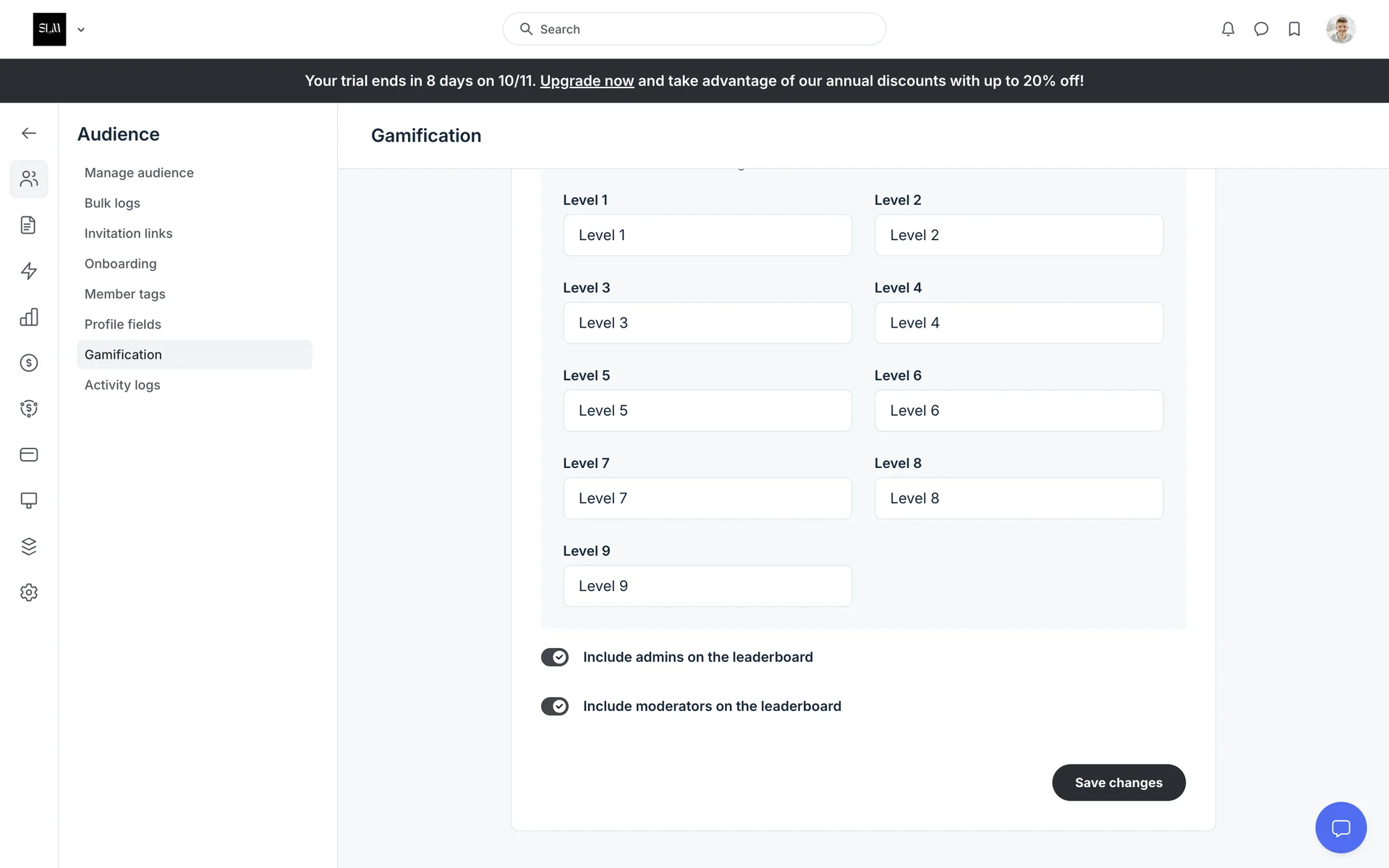
Task: Open Member tags in Audience menu
Action: [x=124, y=294]
